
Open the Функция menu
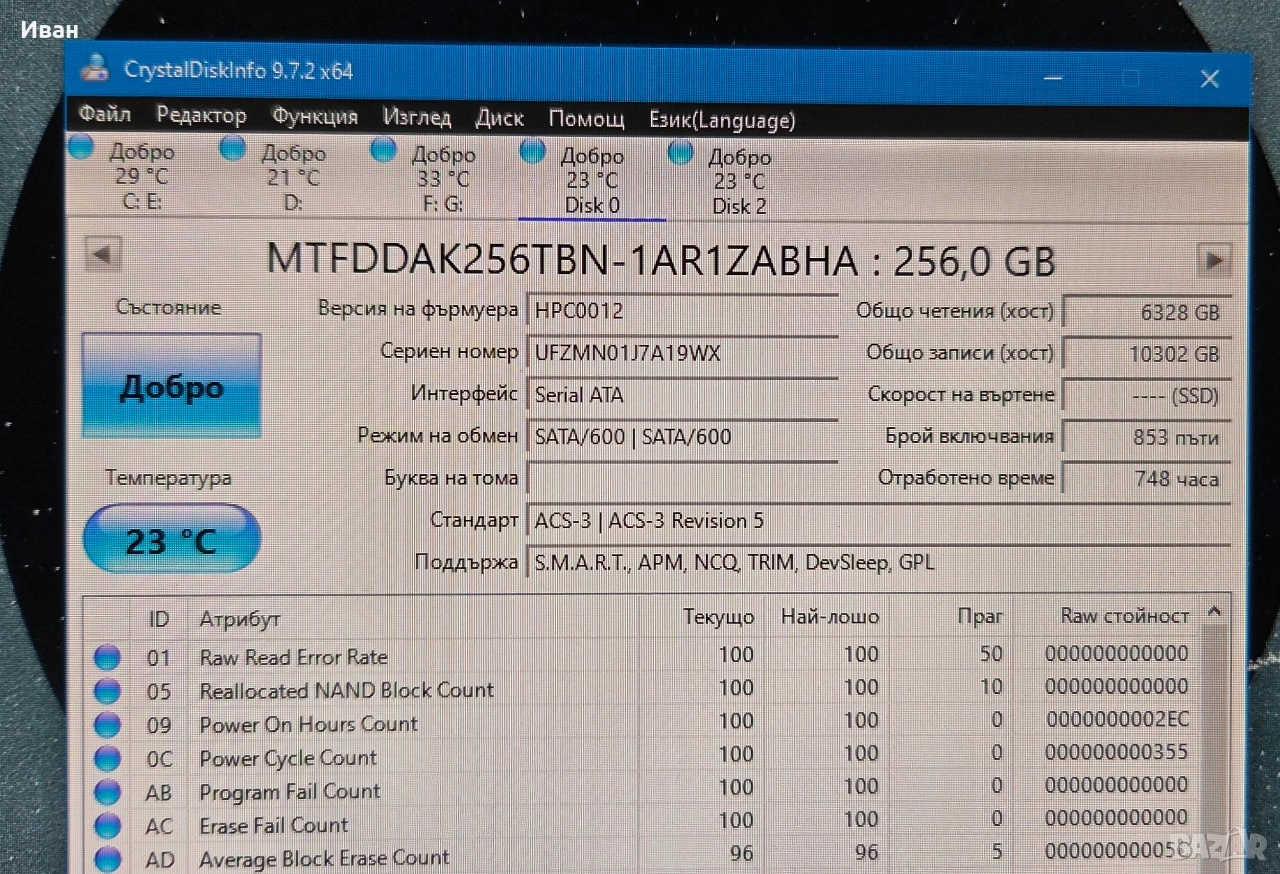(314, 117)
